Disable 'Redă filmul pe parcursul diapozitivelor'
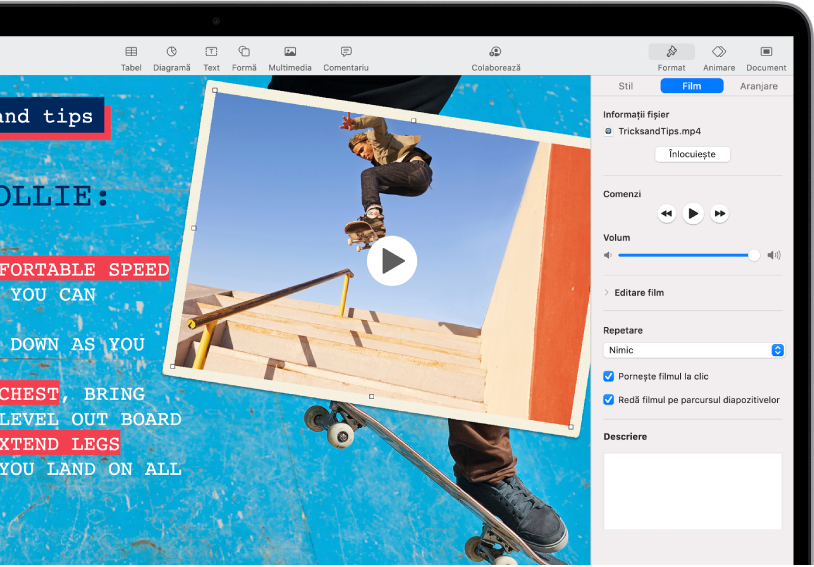 609,400
